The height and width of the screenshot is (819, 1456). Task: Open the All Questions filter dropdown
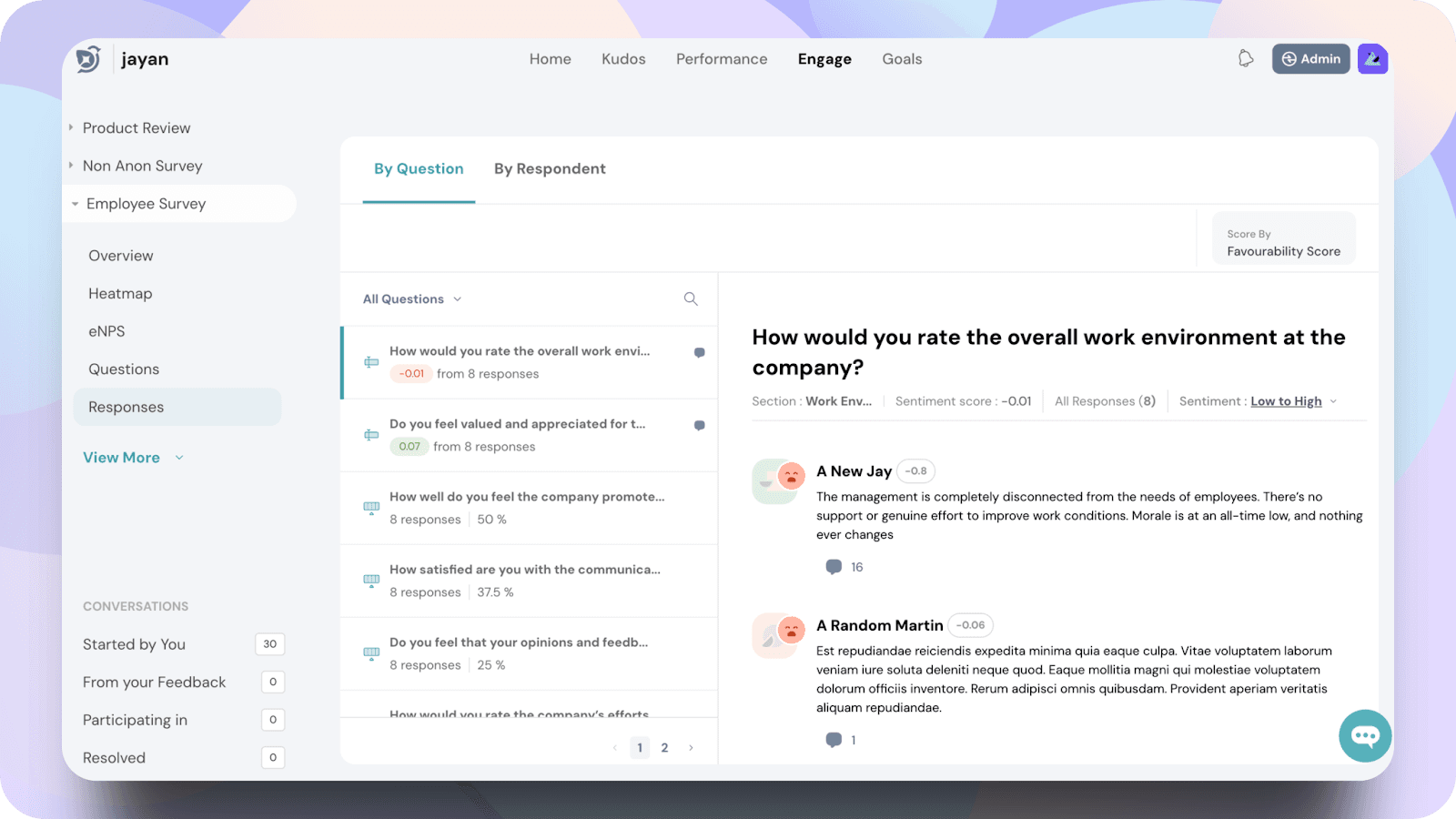[412, 299]
